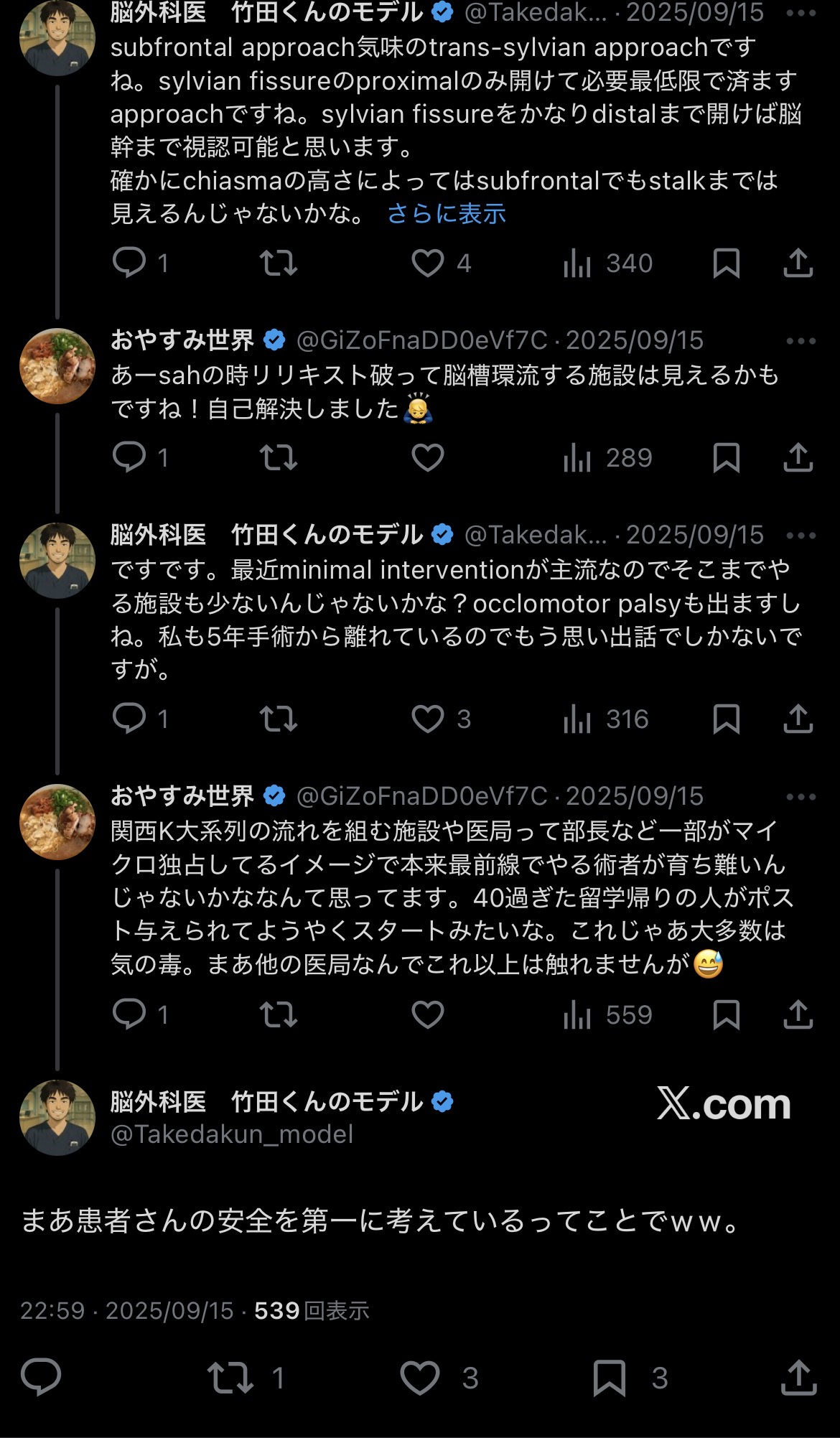Bookmark the あーsah tweet

pos(726,457)
